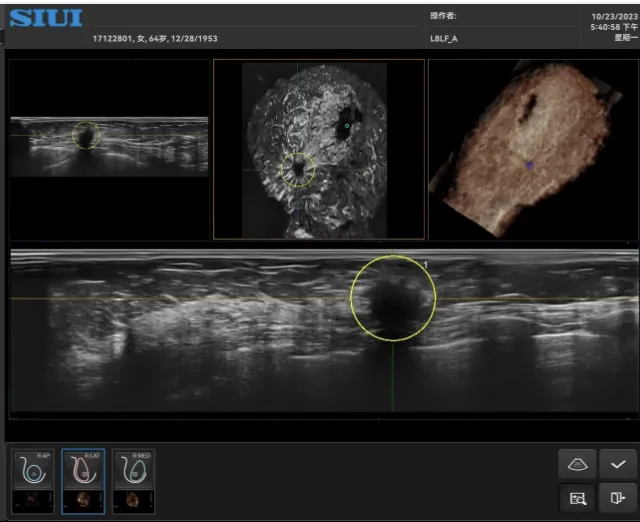Click the yellow lesion circle in coronal view

point(298,170)
